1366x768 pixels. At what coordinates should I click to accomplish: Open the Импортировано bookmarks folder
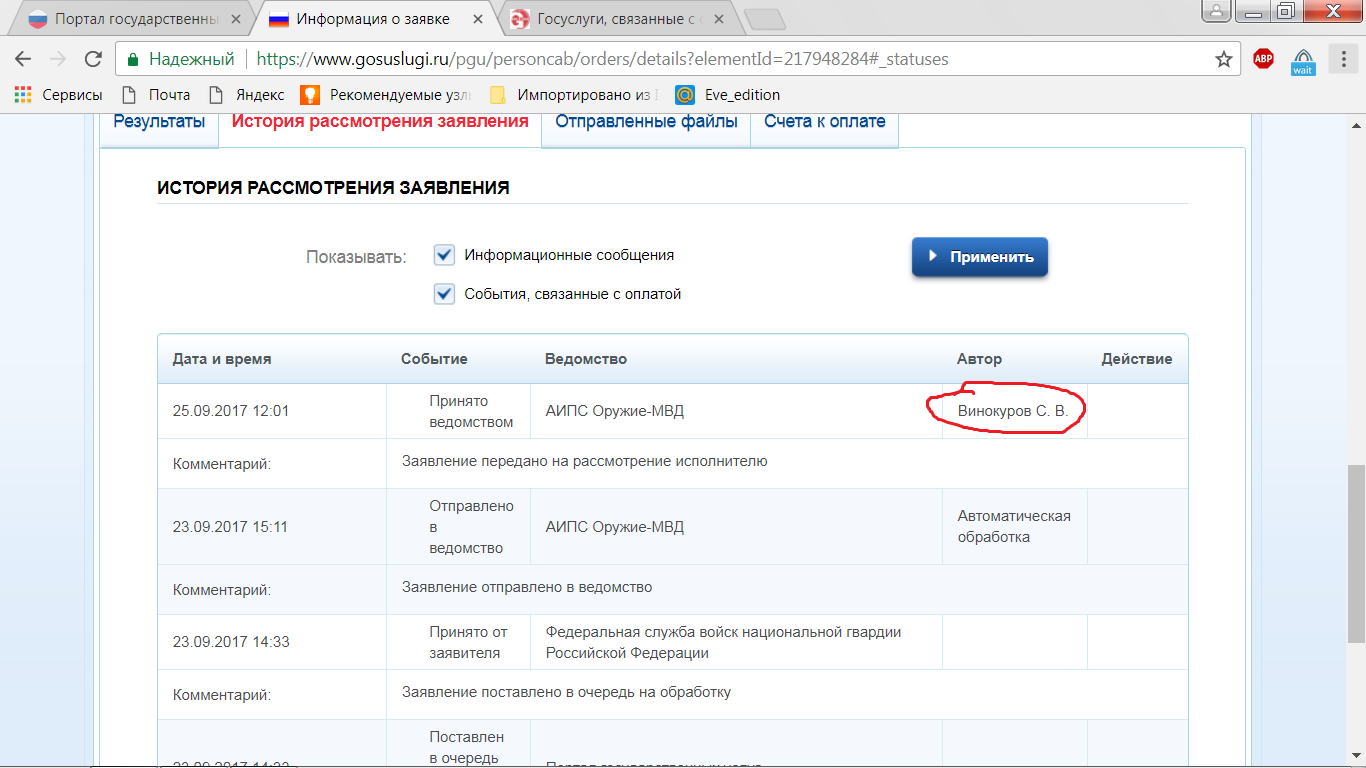(574, 95)
